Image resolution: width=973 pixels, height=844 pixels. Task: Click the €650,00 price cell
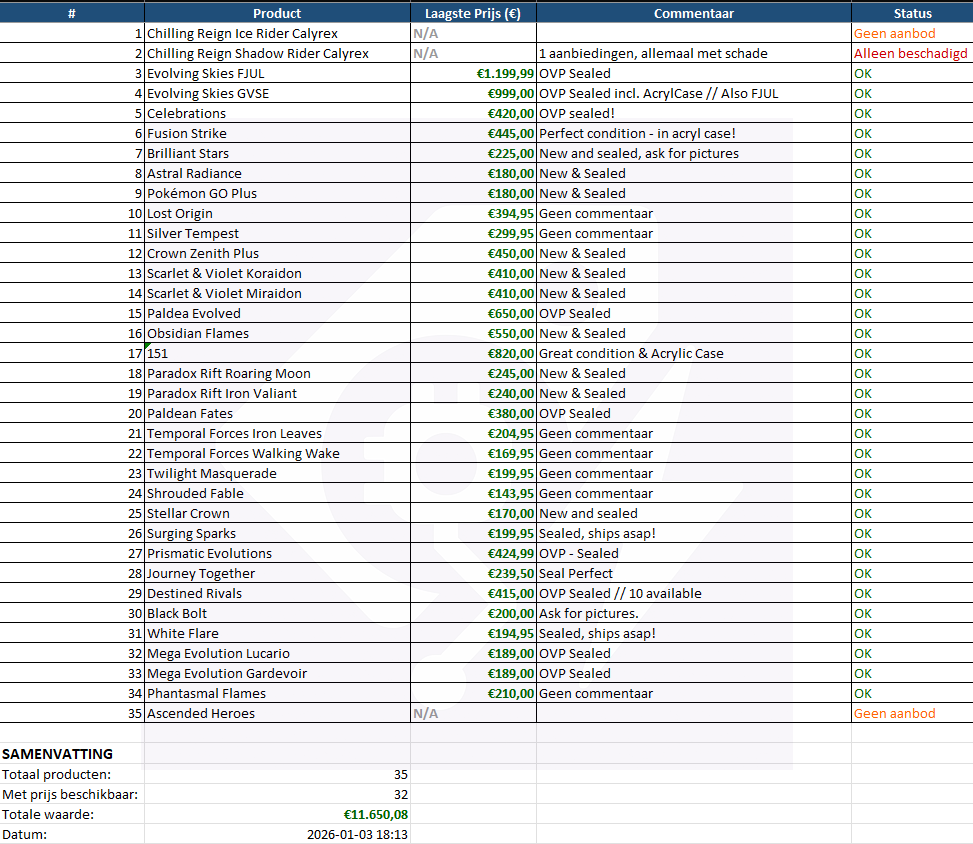coord(473,313)
